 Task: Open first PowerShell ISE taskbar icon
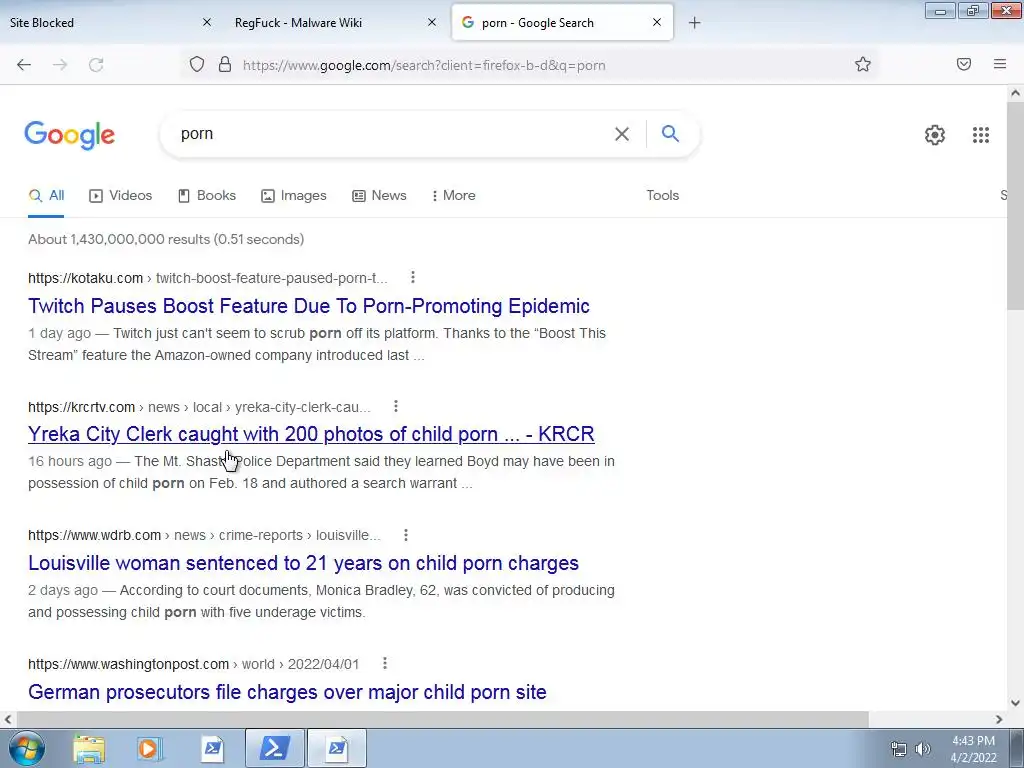coord(212,748)
